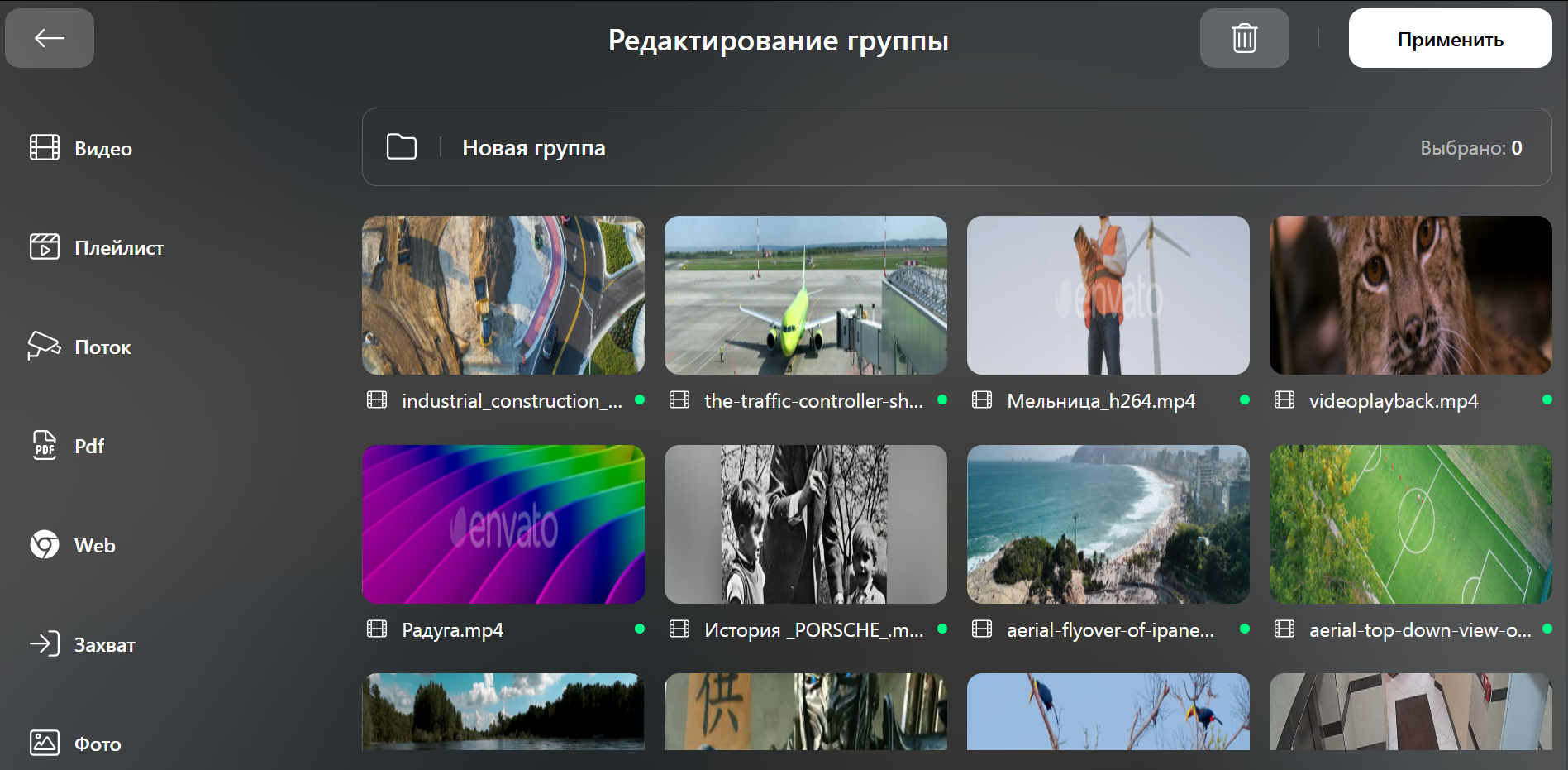
Task: Click the film icon beside aerial-flyover-of-ipane
Action: [982, 629]
